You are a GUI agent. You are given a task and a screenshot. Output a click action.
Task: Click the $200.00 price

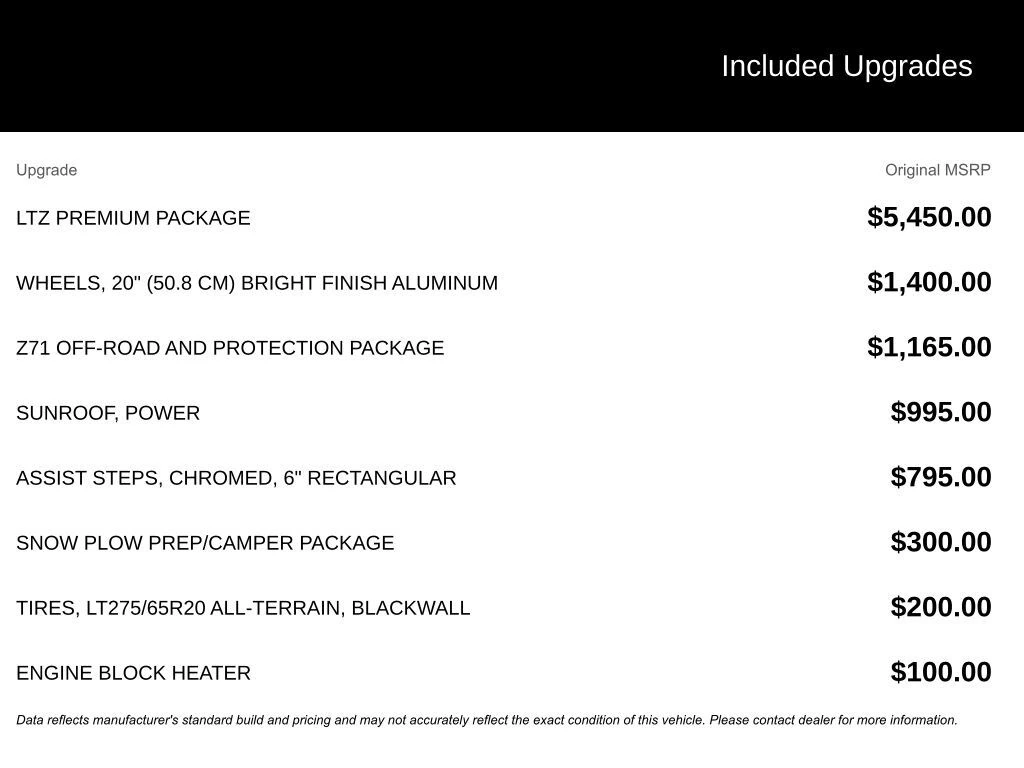point(941,607)
